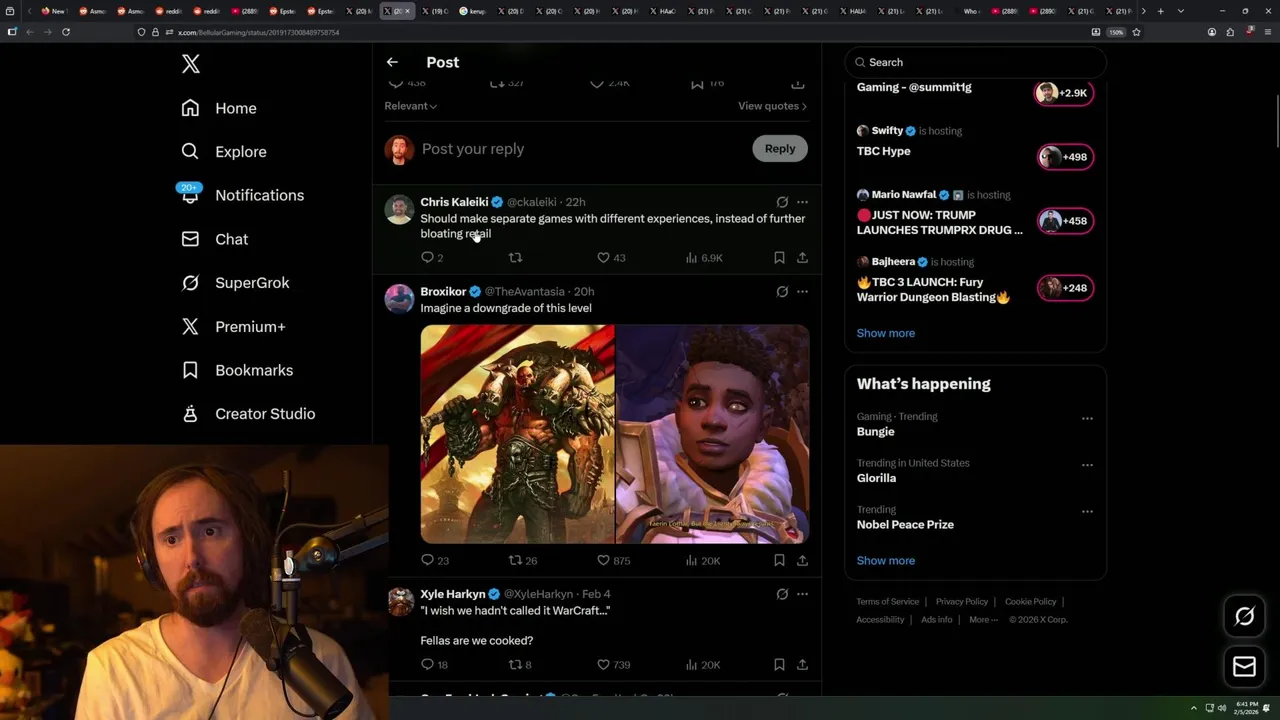Open Premium+ in sidebar
Screen dimensions: 1280x720
pos(233,326)
